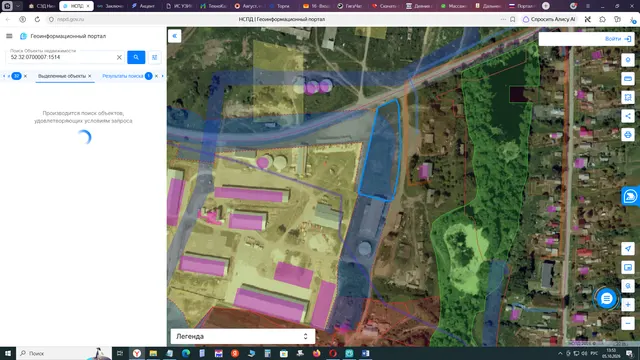Open Firefox from the taskbar
640x360 pixels.
point(316,353)
